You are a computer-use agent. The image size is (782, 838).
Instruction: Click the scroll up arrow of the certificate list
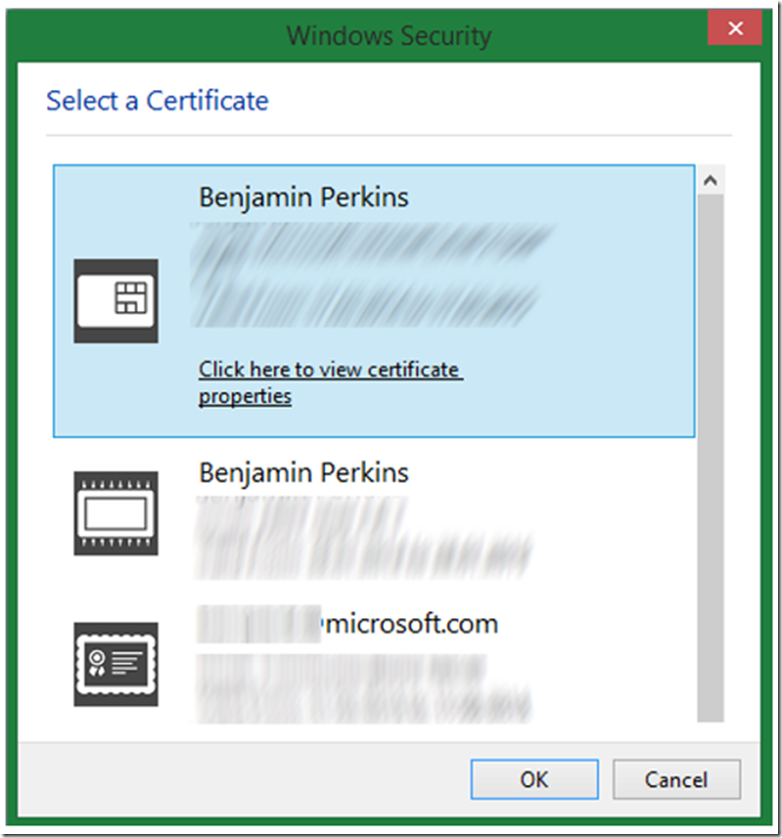[710, 180]
